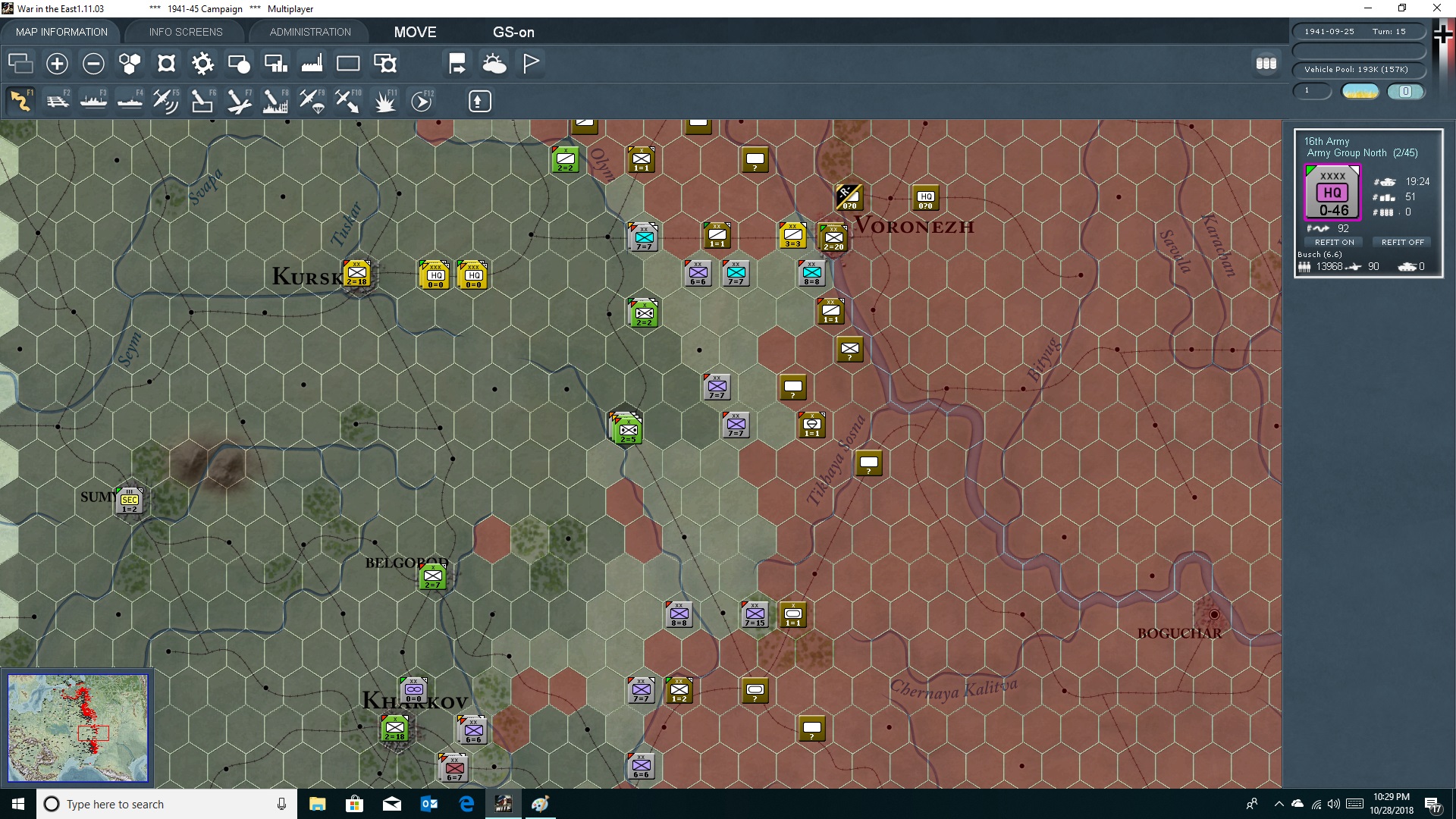The image size is (1456, 819).
Task: Click the REFIT OFF button
Action: [1402, 242]
